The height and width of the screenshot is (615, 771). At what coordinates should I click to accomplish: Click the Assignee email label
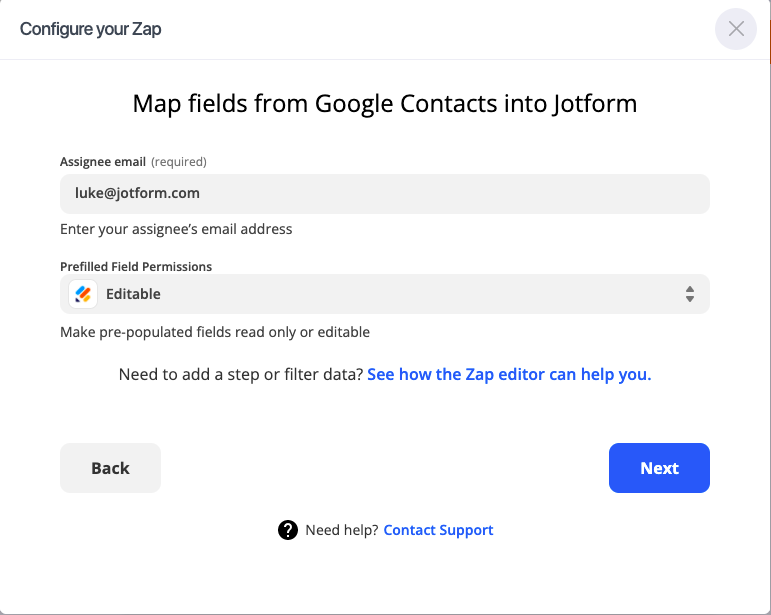coord(103,161)
